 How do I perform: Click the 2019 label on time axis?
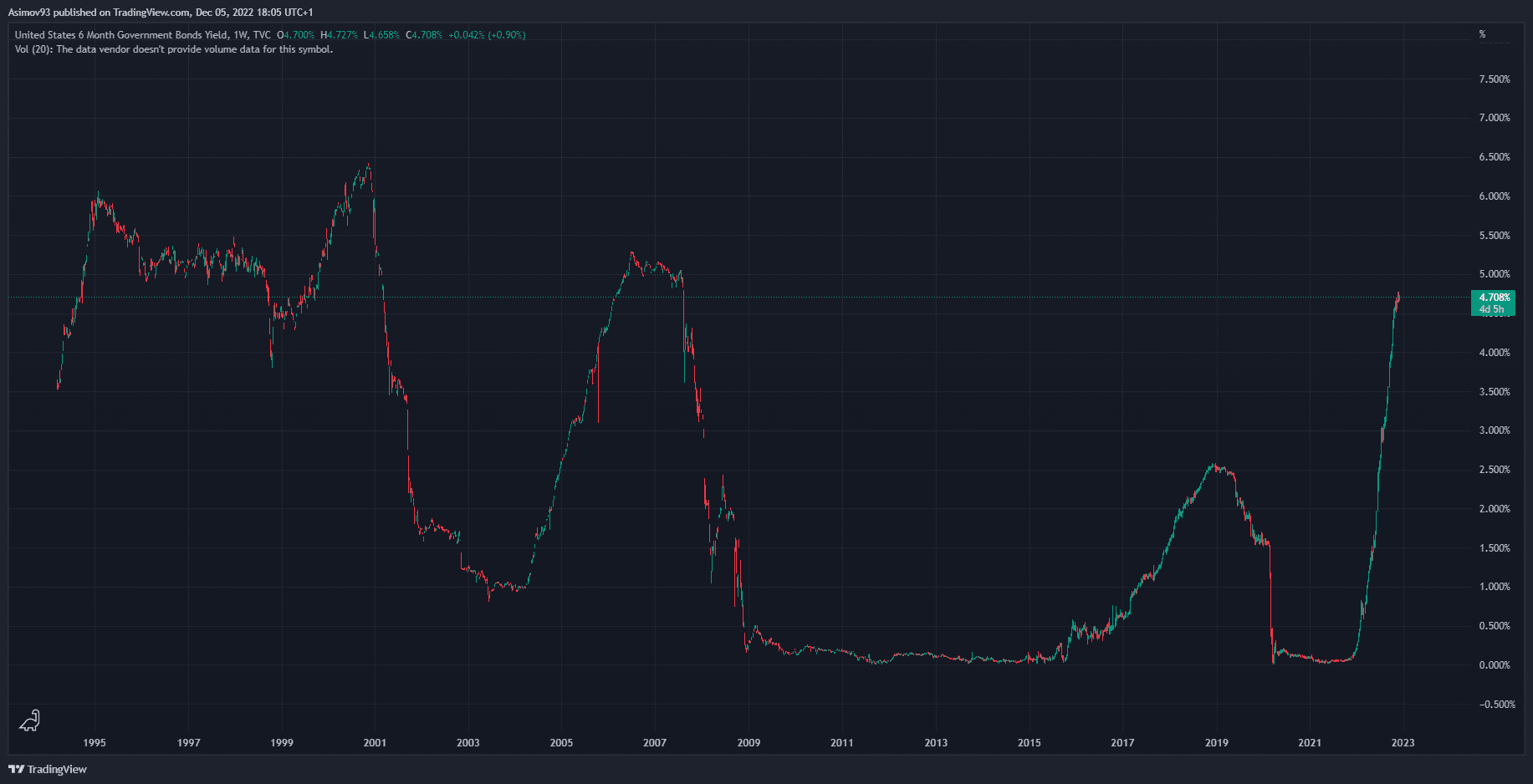[1216, 742]
